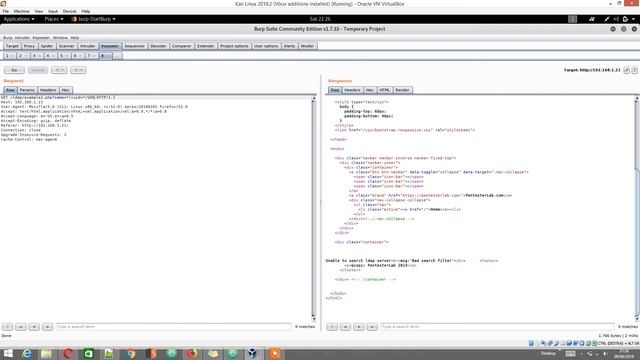This screenshot has width=640, height=360.
Task: Open the Help menu of Burp Suite
Action: click(75, 38)
